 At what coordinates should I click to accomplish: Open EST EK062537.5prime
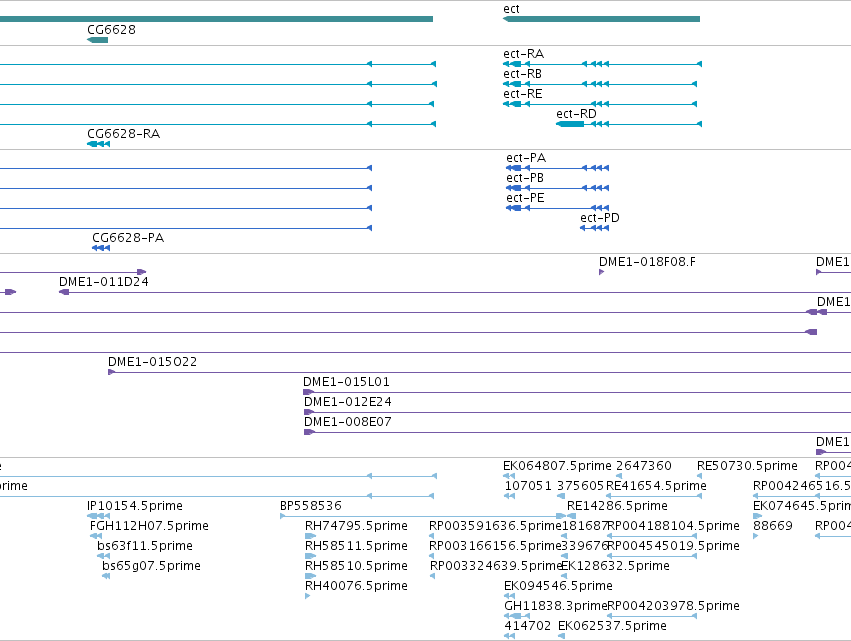point(612,626)
